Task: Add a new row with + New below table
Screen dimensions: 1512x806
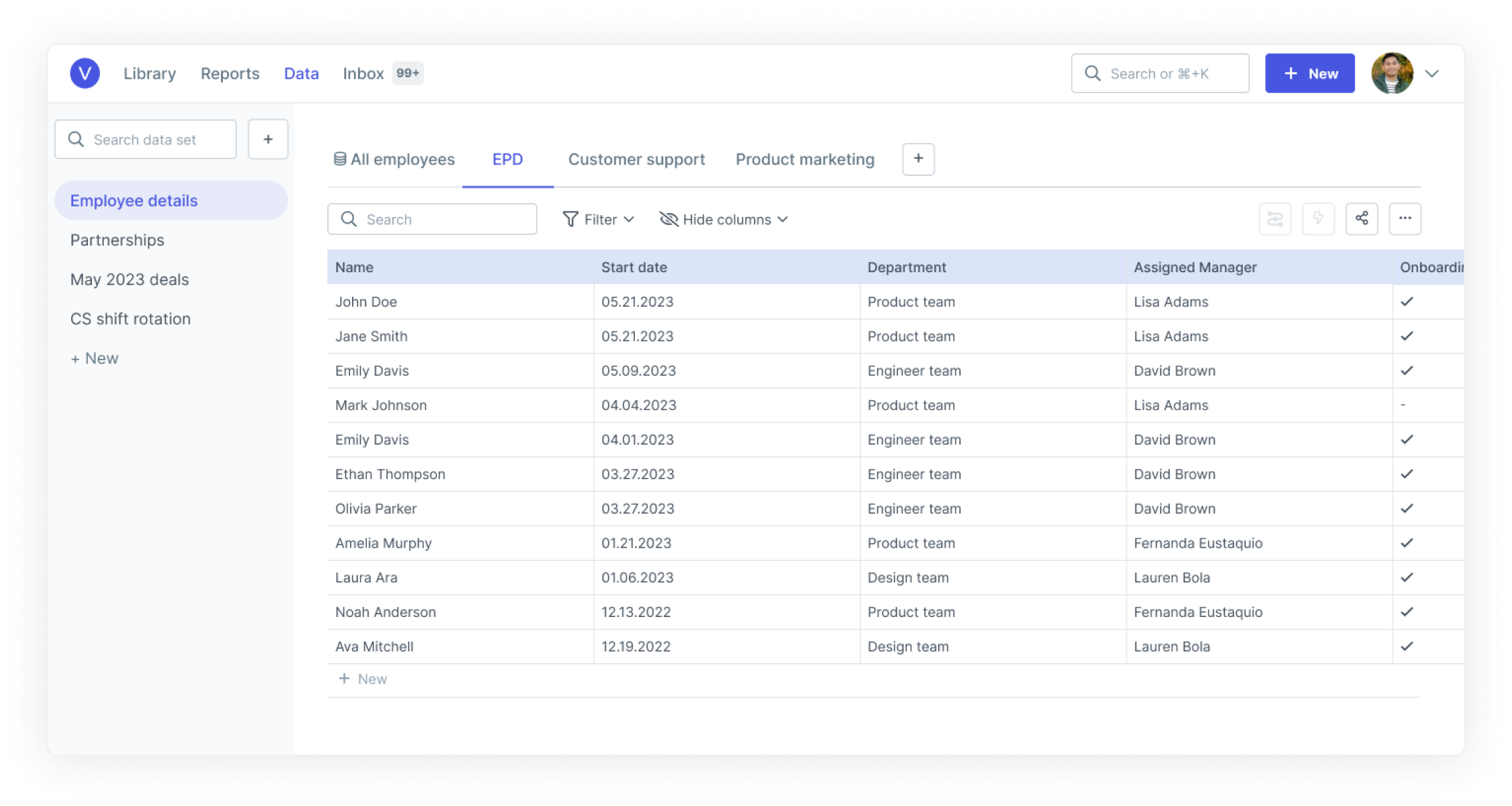Action: [363, 679]
